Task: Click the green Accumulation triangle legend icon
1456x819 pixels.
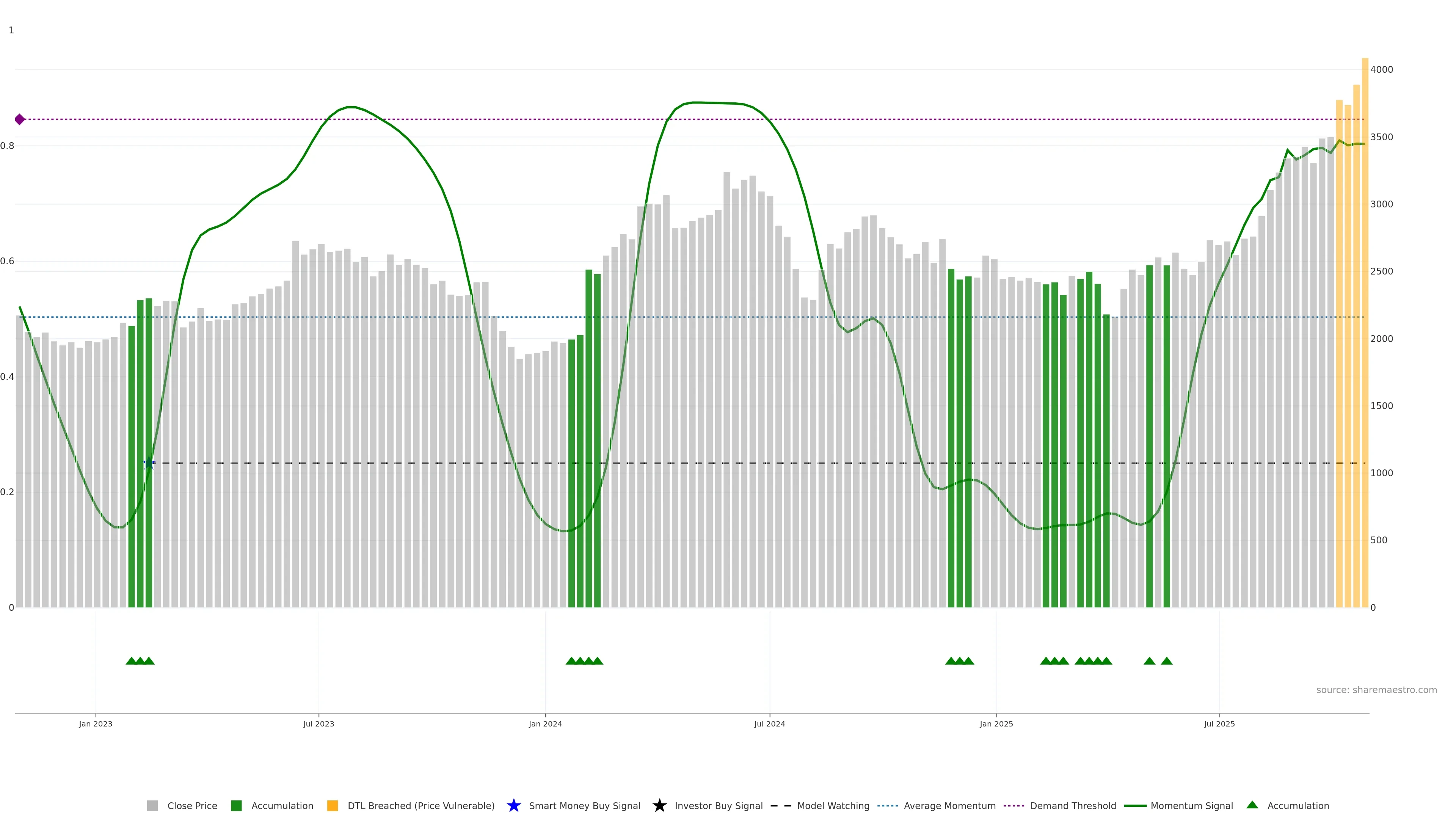Action: pyautogui.click(x=1252, y=805)
